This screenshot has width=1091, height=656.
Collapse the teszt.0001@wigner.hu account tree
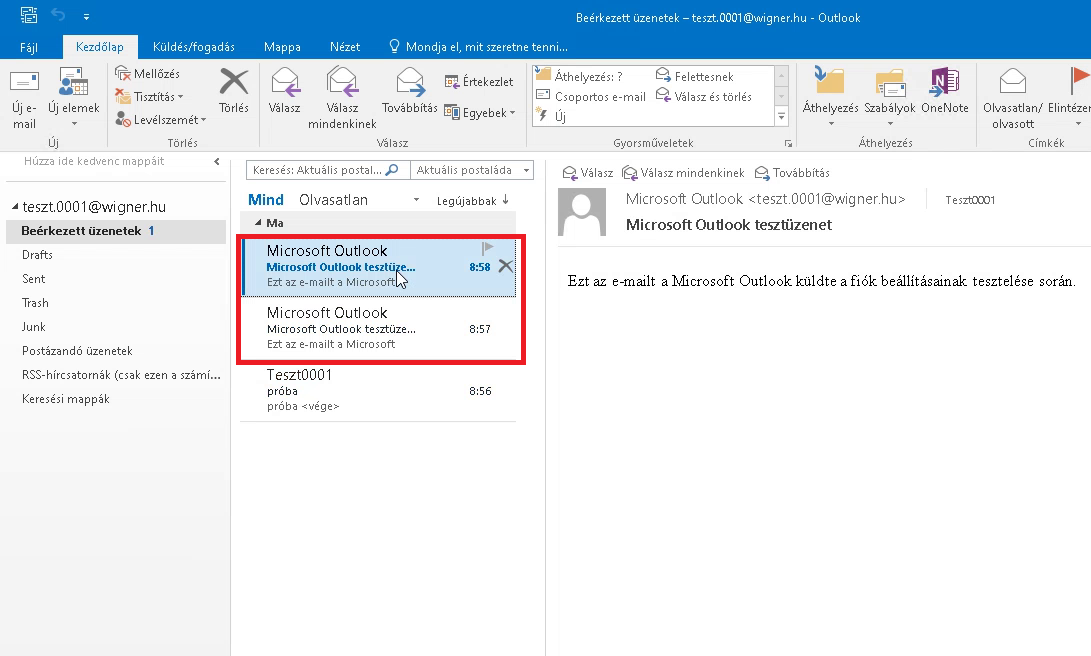pos(15,207)
